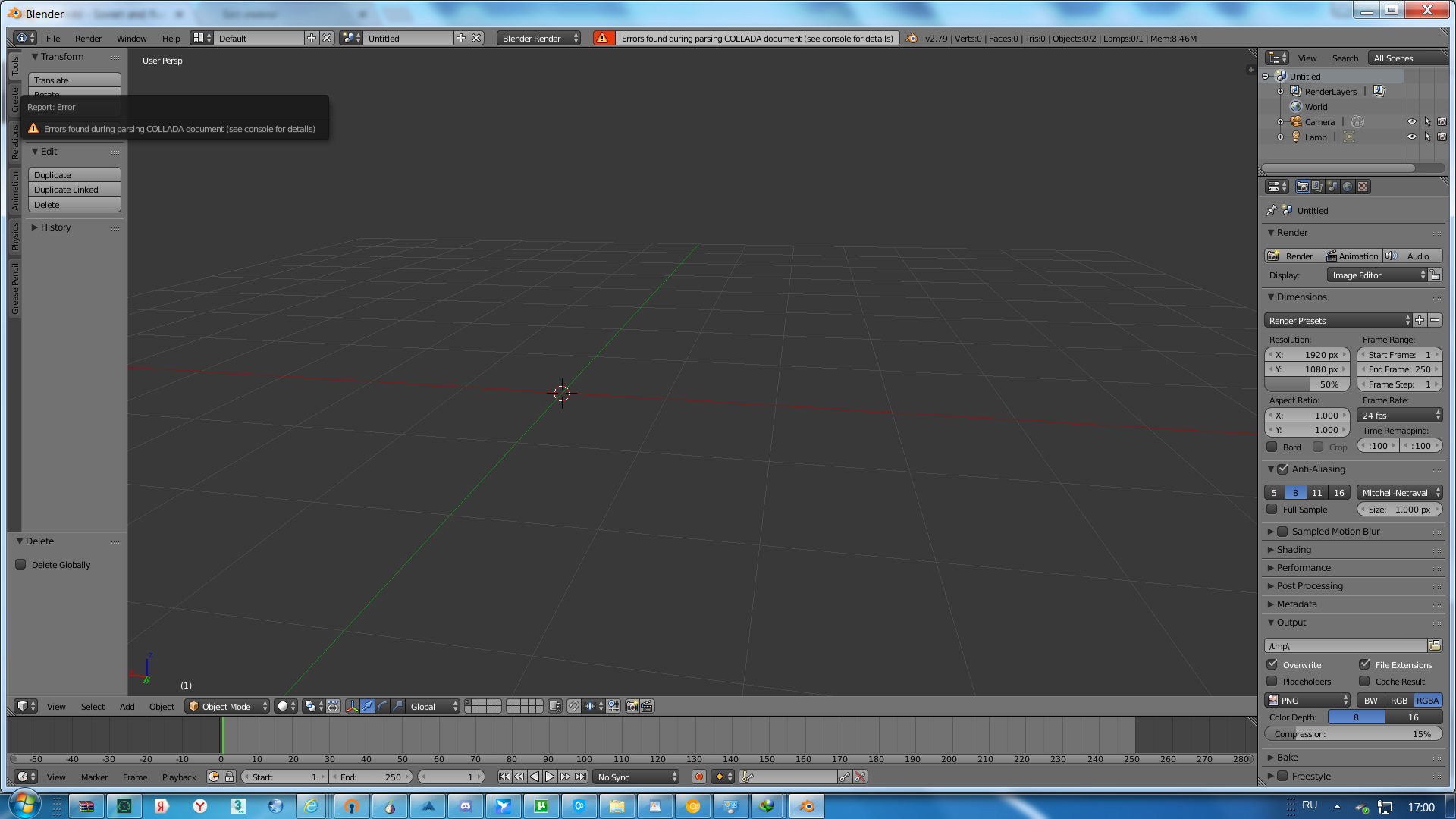Expand the Post Processing panel
Viewport: 1456px width, 819px height.
click(1309, 585)
